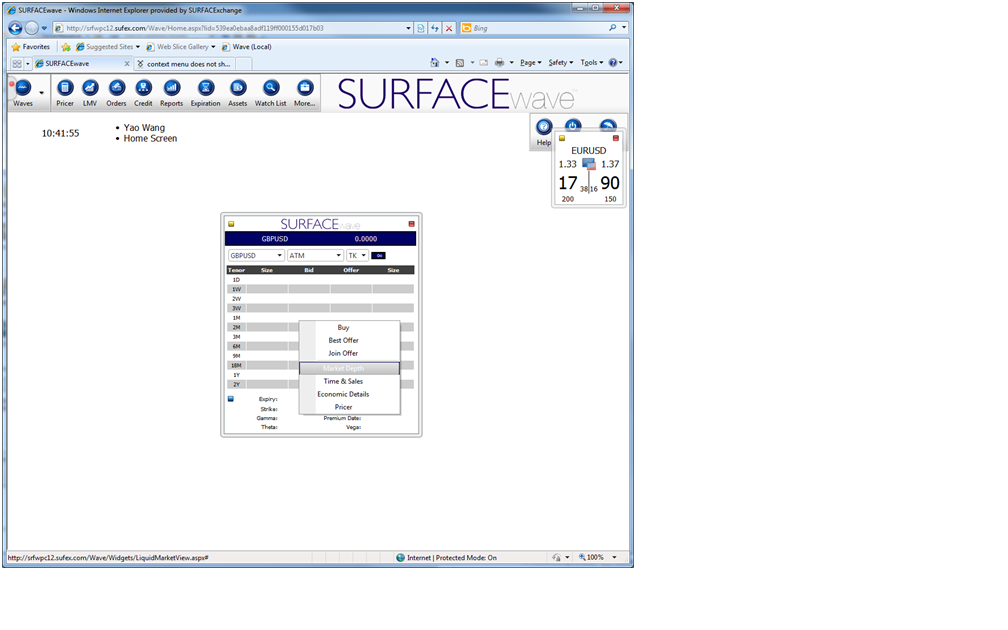Click the Compatibility View icon in address bar

point(420,28)
